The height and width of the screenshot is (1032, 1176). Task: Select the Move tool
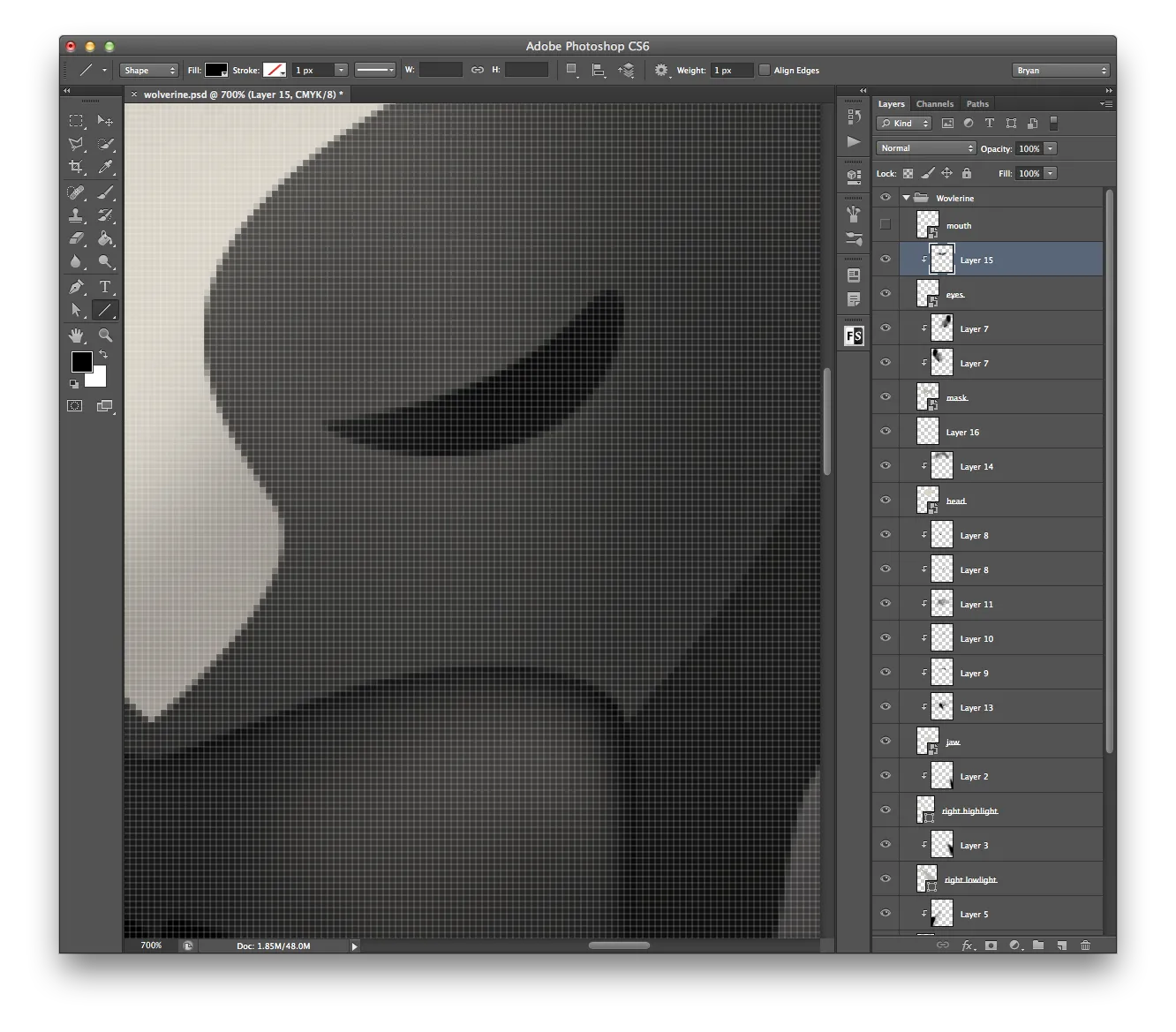105,121
